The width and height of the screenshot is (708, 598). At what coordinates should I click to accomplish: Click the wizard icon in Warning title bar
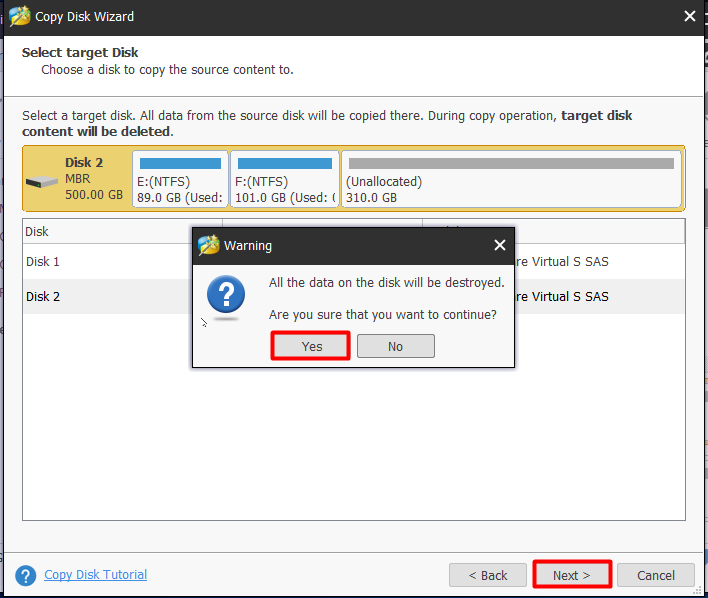[x=209, y=245]
